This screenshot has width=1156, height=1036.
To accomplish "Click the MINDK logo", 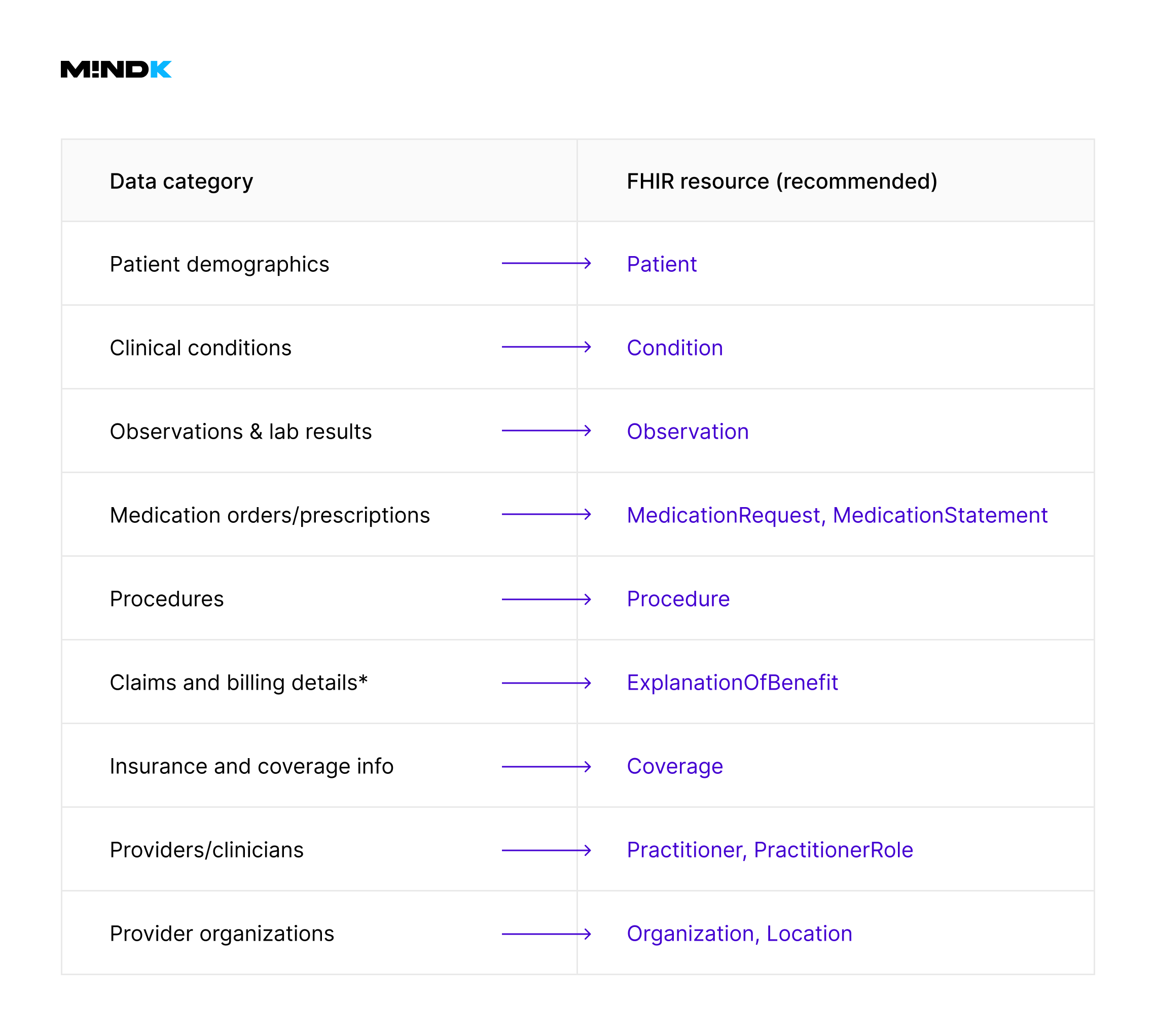I will click(x=116, y=69).
